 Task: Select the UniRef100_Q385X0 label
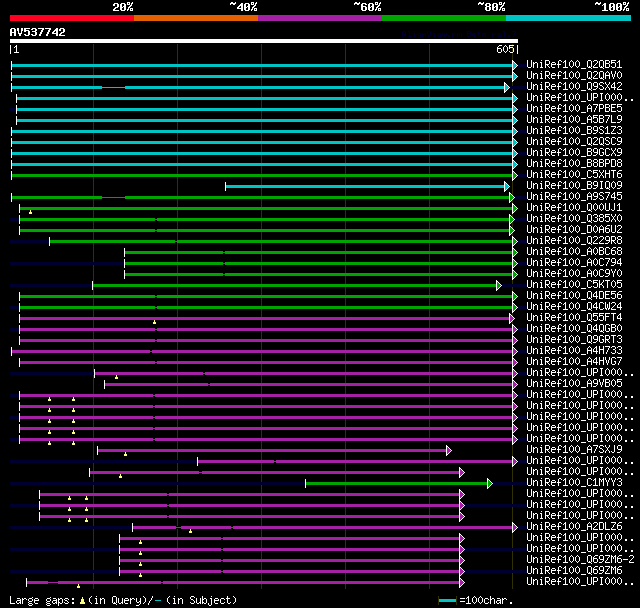click(x=574, y=219)
